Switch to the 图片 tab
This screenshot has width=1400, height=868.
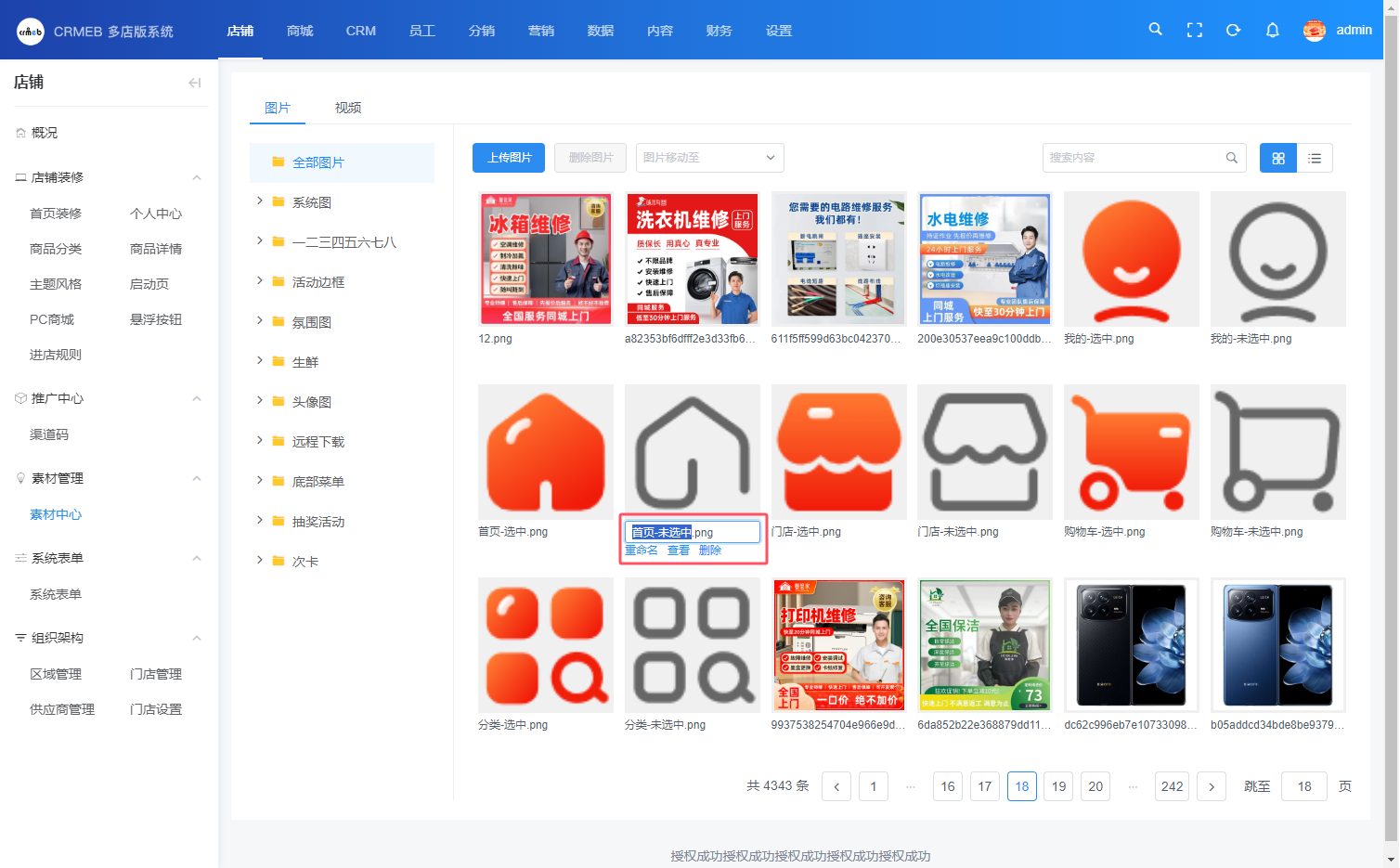[x=278, y=108]
